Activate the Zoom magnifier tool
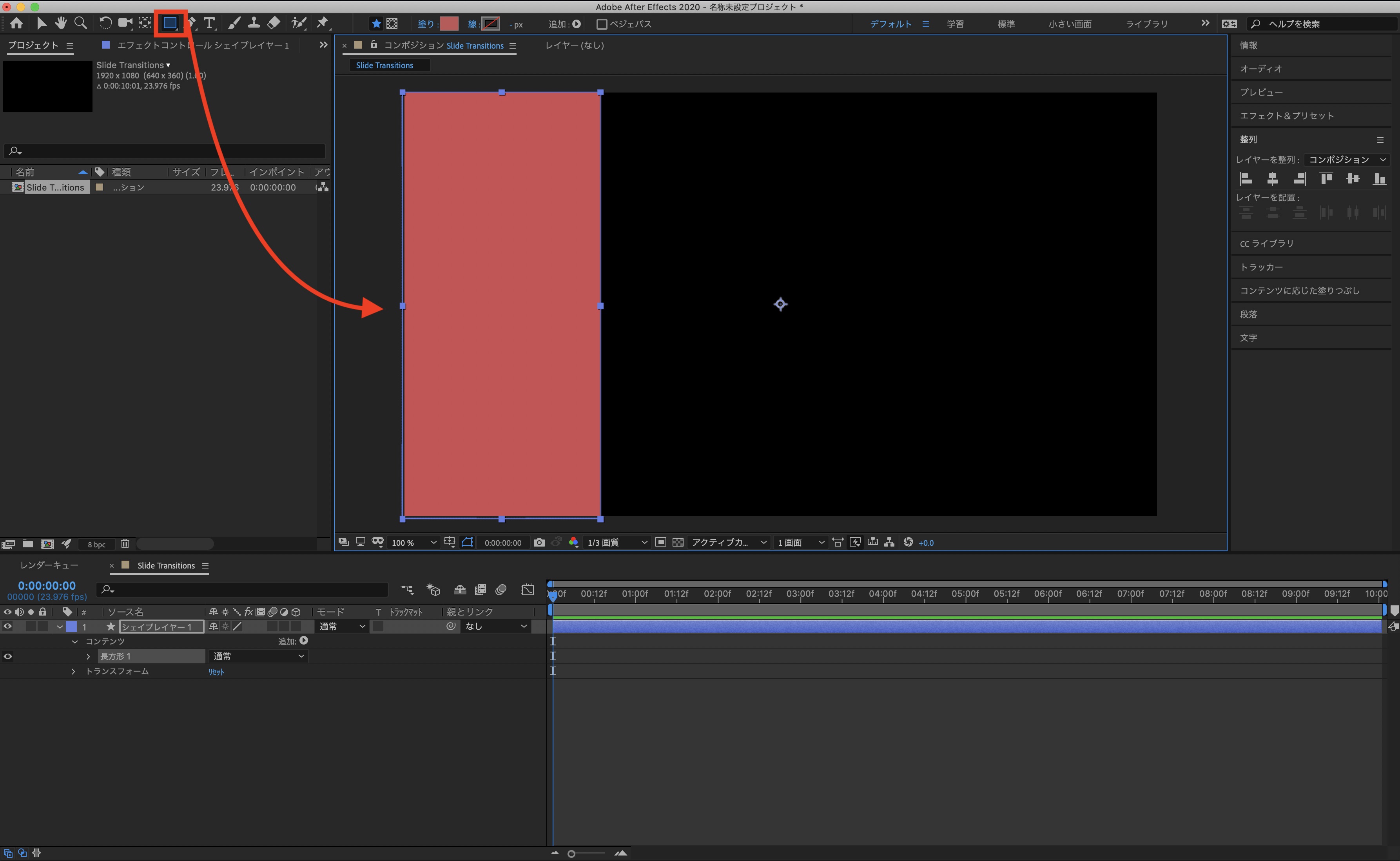Viewport: 1400px width, 861px height. [x=81, y=24]
